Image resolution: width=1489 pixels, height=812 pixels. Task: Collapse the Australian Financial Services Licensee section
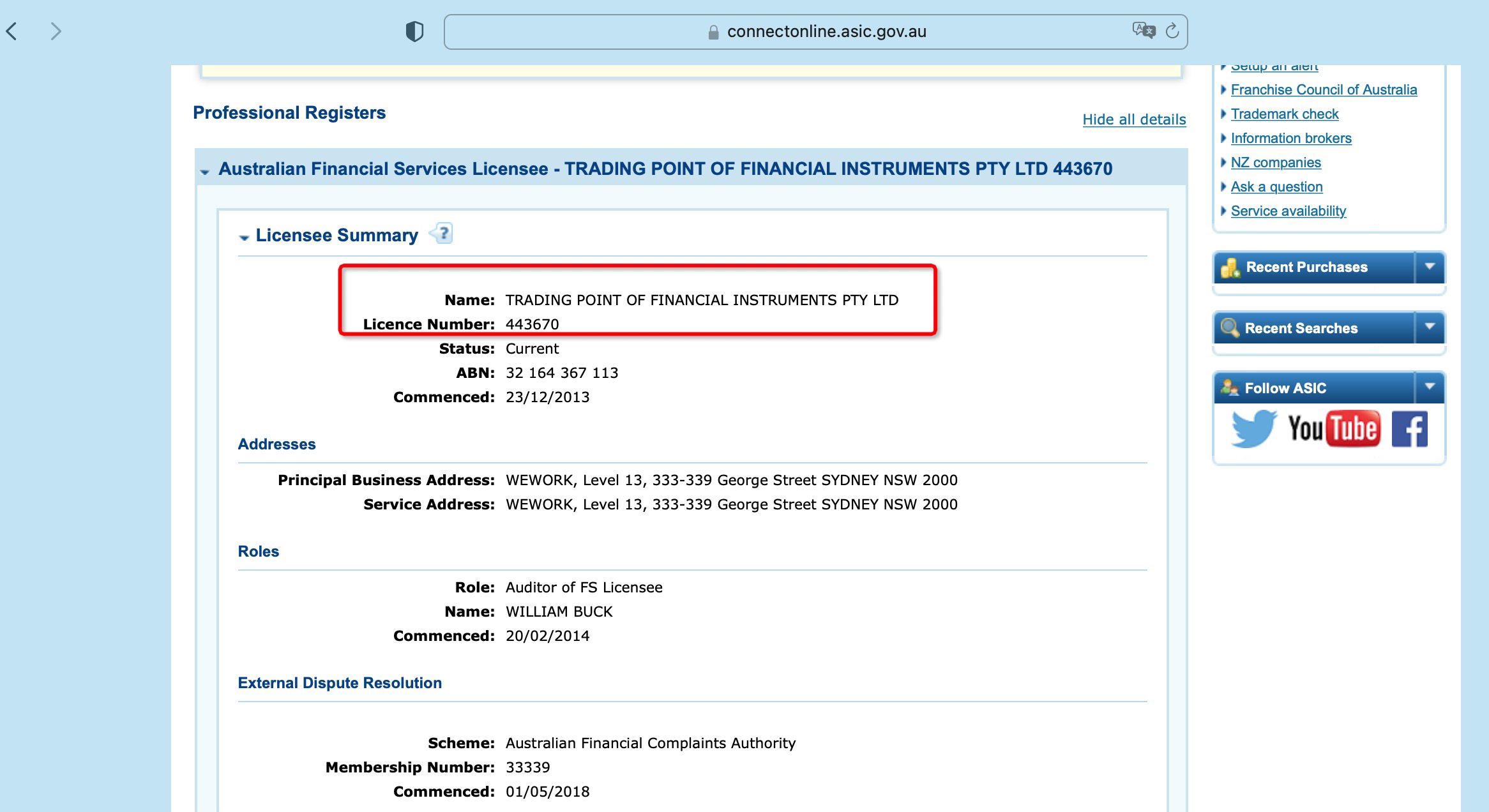click(205, 171)
